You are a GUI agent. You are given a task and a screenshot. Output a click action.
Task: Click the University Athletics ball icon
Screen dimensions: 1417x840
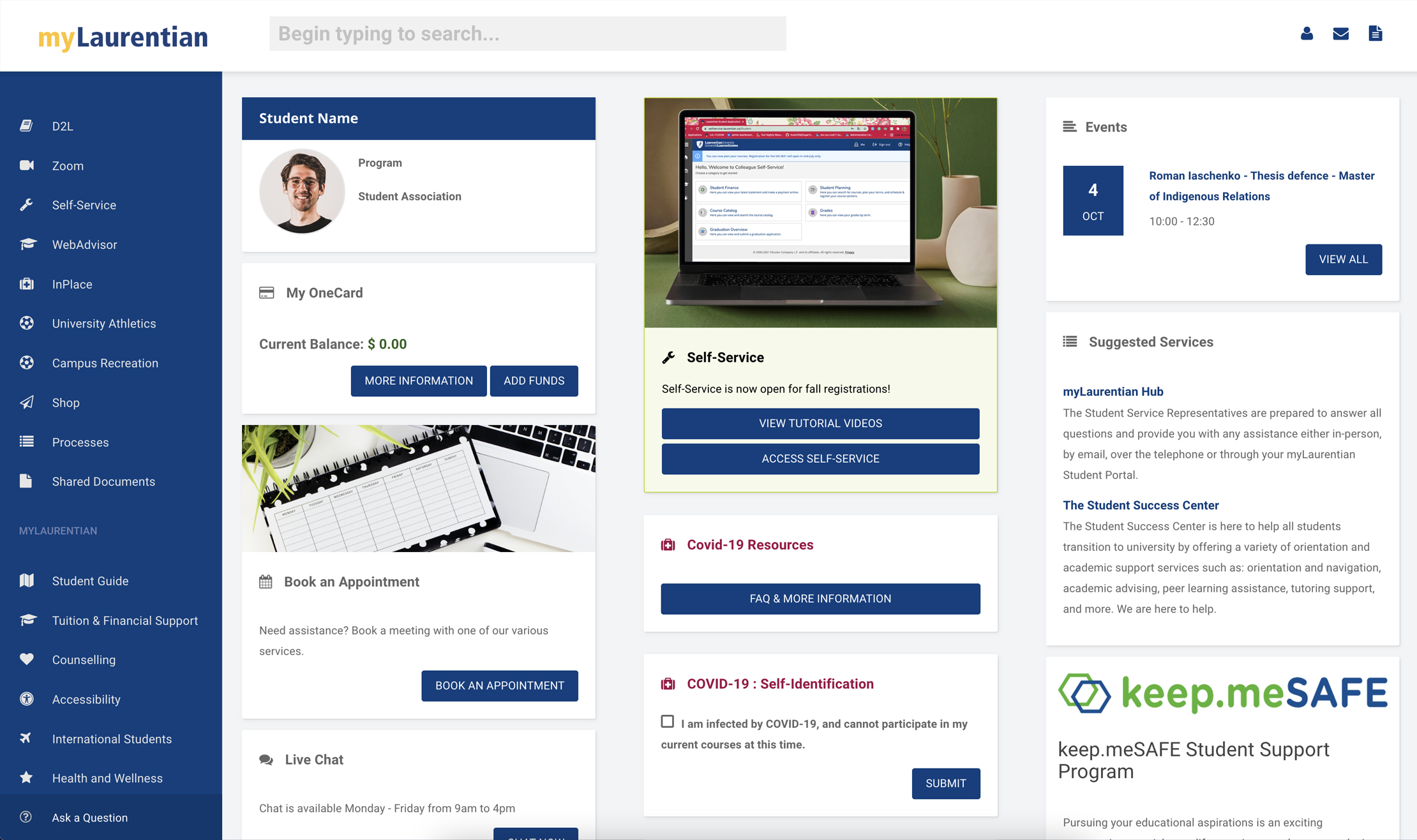[x=26, y=323]
